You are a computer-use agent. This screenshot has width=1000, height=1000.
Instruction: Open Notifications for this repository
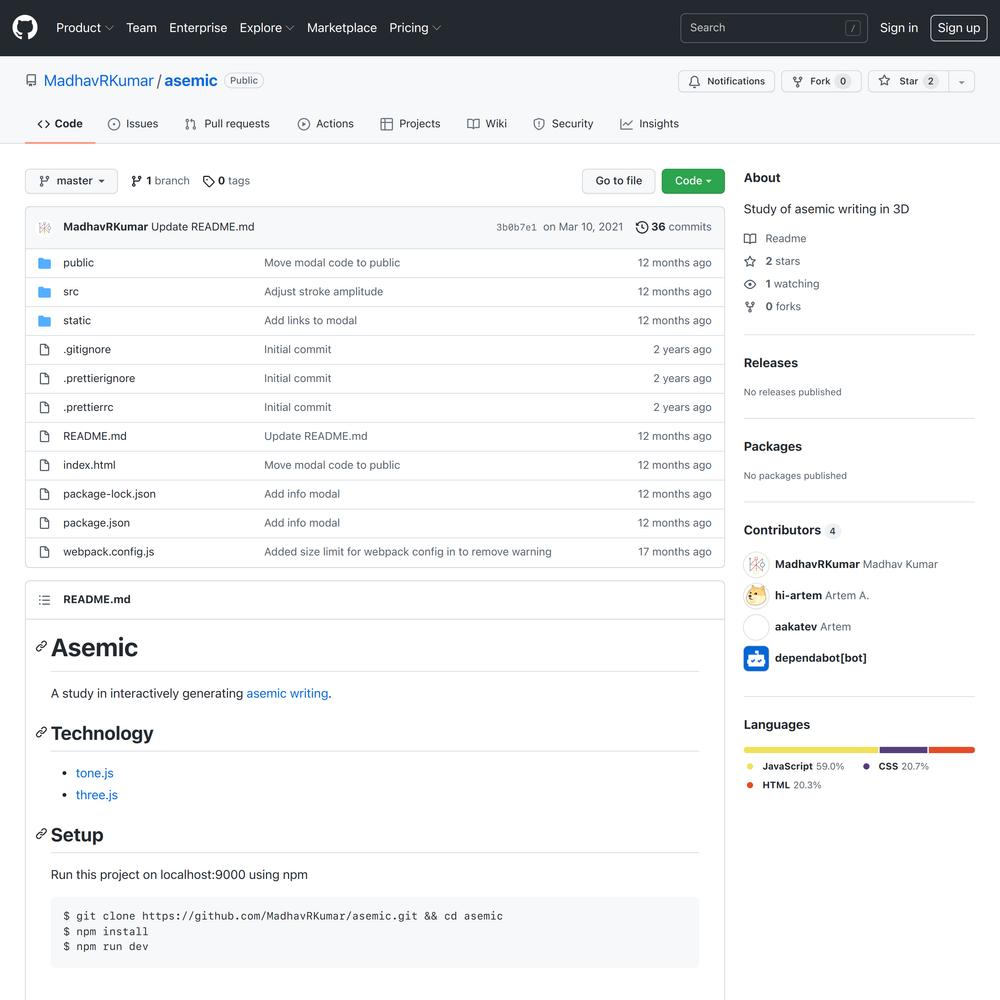(x=726, y=81)
